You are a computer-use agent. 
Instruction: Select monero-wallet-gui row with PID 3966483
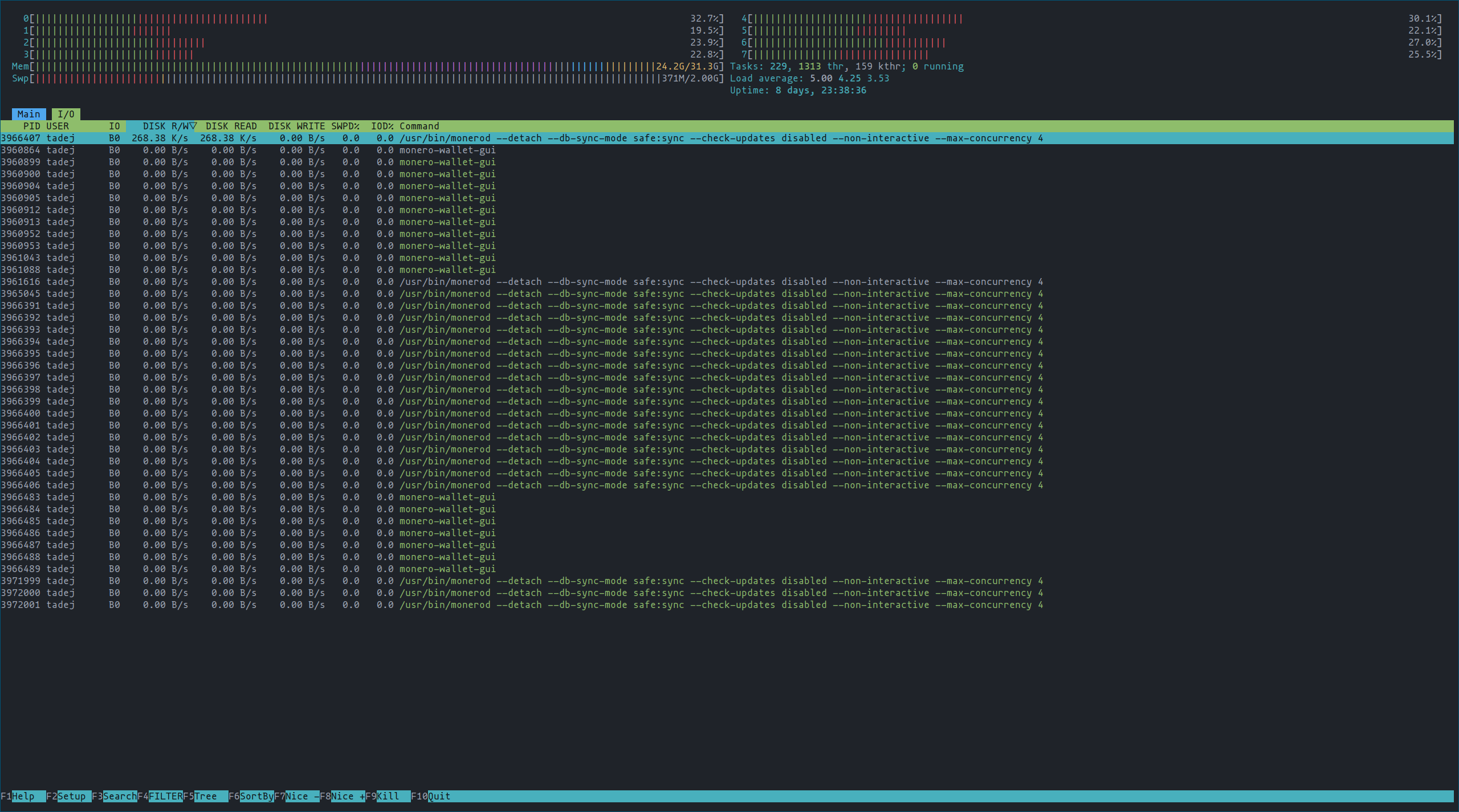click(727, 497)
